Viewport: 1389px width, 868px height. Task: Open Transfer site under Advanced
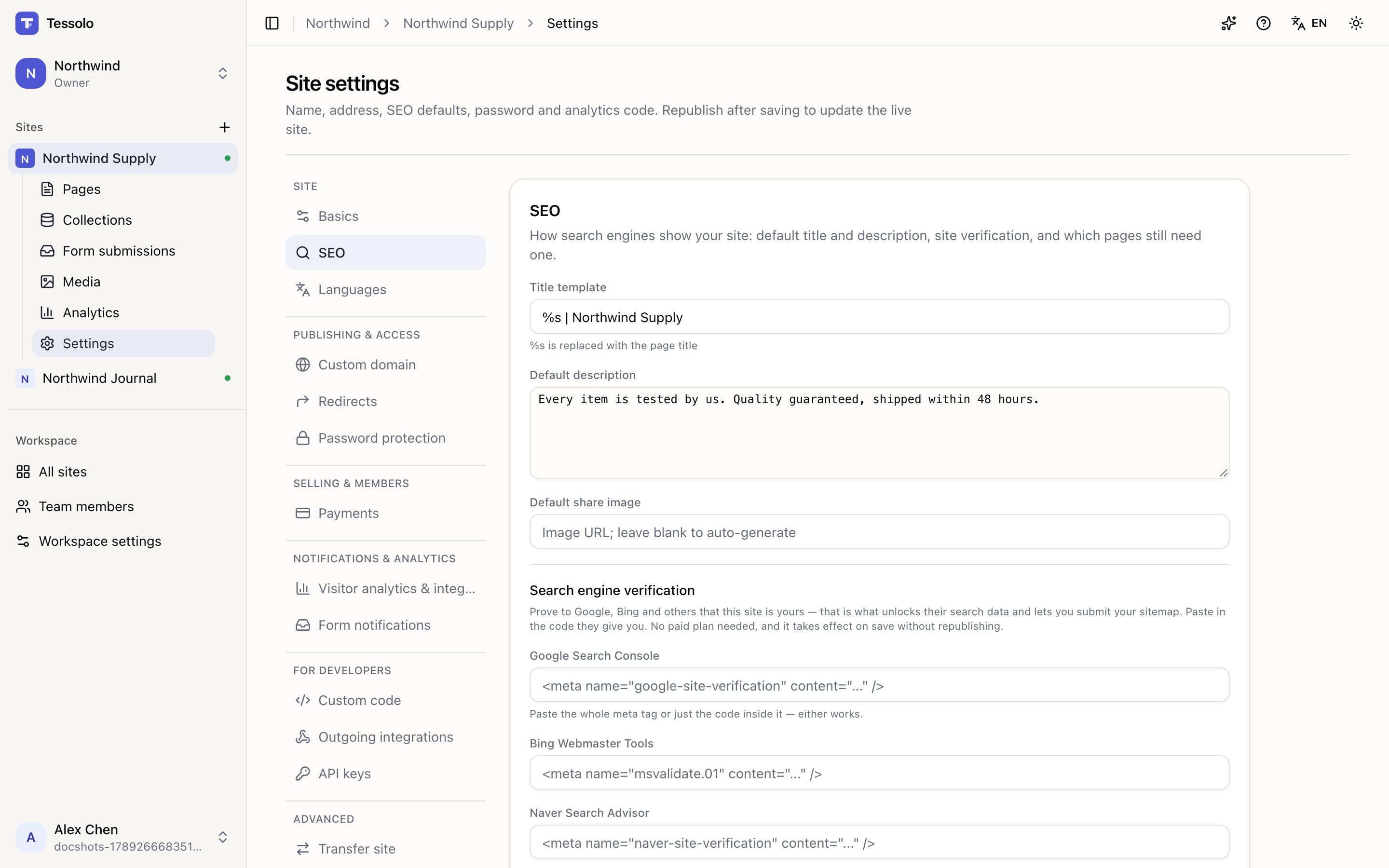coord(386,850)
